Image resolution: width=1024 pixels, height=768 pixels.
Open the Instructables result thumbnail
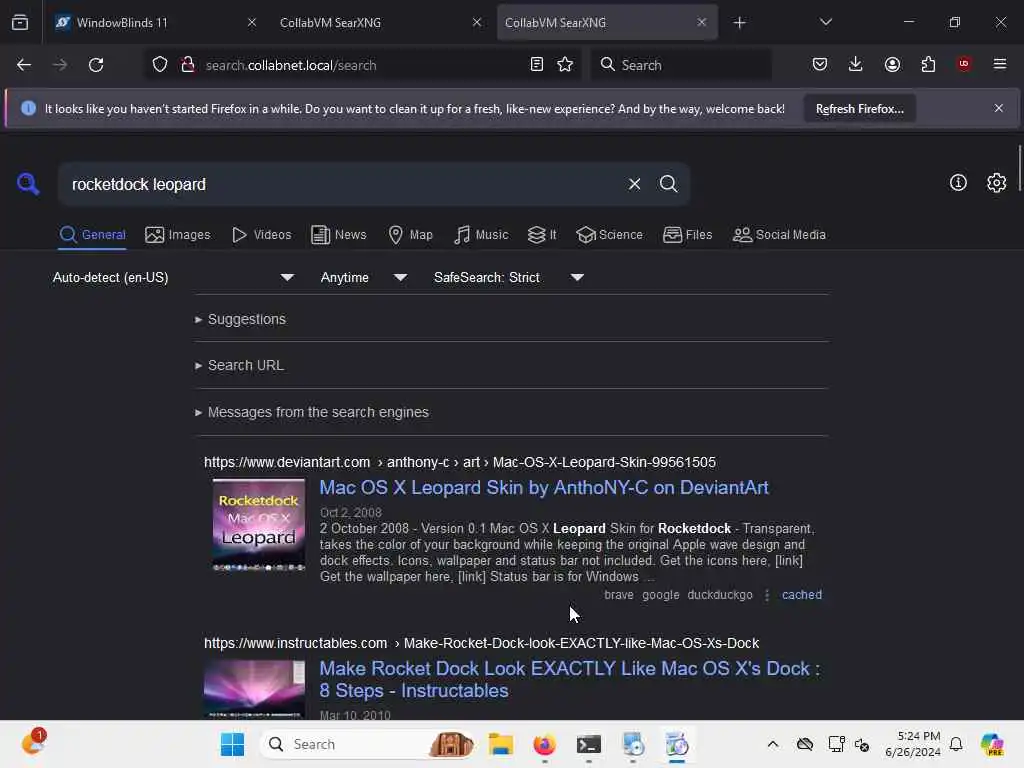click(x=254, y=689)
